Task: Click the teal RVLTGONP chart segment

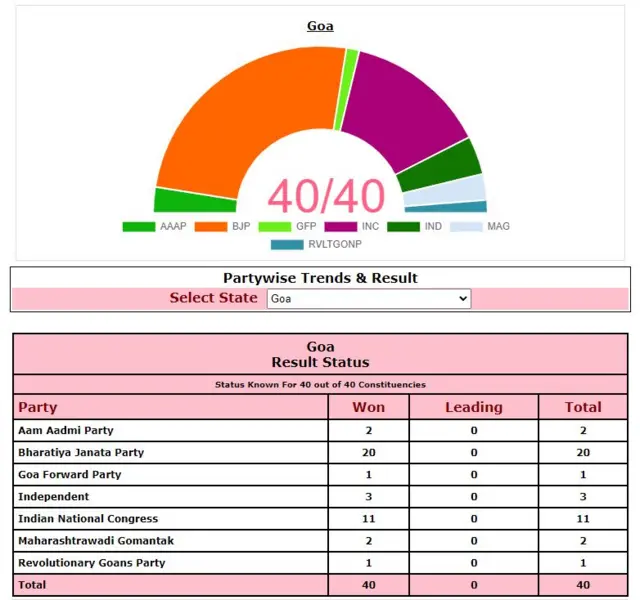Action: click(x=446, y=207)
